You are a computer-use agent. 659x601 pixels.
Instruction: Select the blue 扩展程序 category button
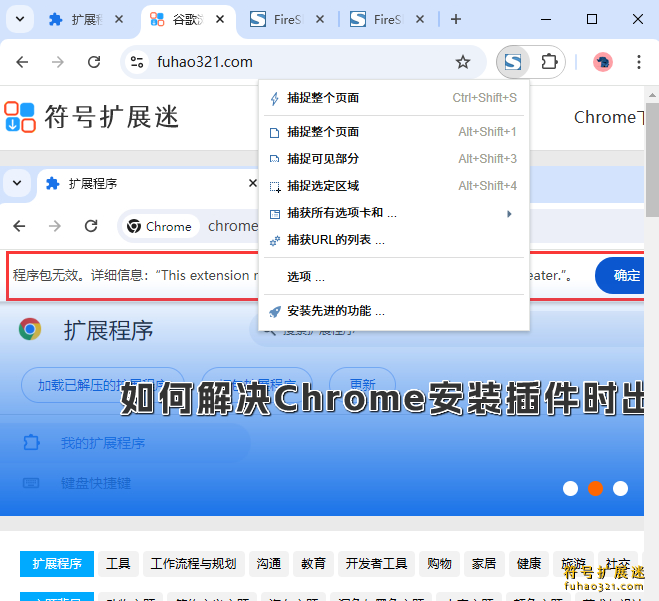pyautogui.click(x=57, y=564)
